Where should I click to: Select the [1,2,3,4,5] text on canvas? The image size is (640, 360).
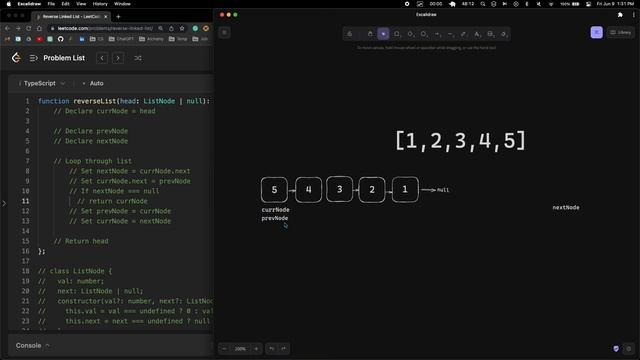460,141
